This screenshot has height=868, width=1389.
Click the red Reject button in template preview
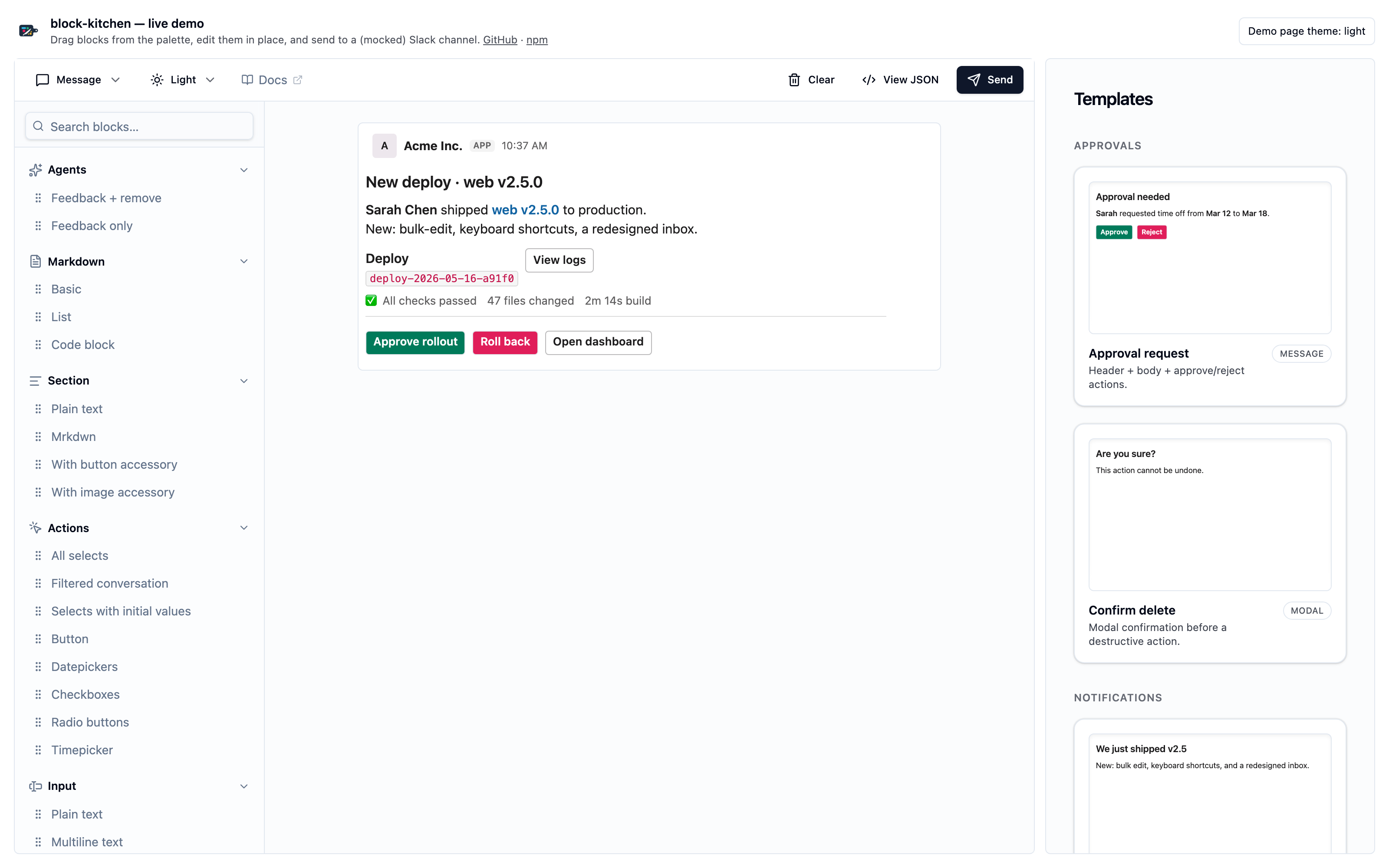click(1152, 232)
